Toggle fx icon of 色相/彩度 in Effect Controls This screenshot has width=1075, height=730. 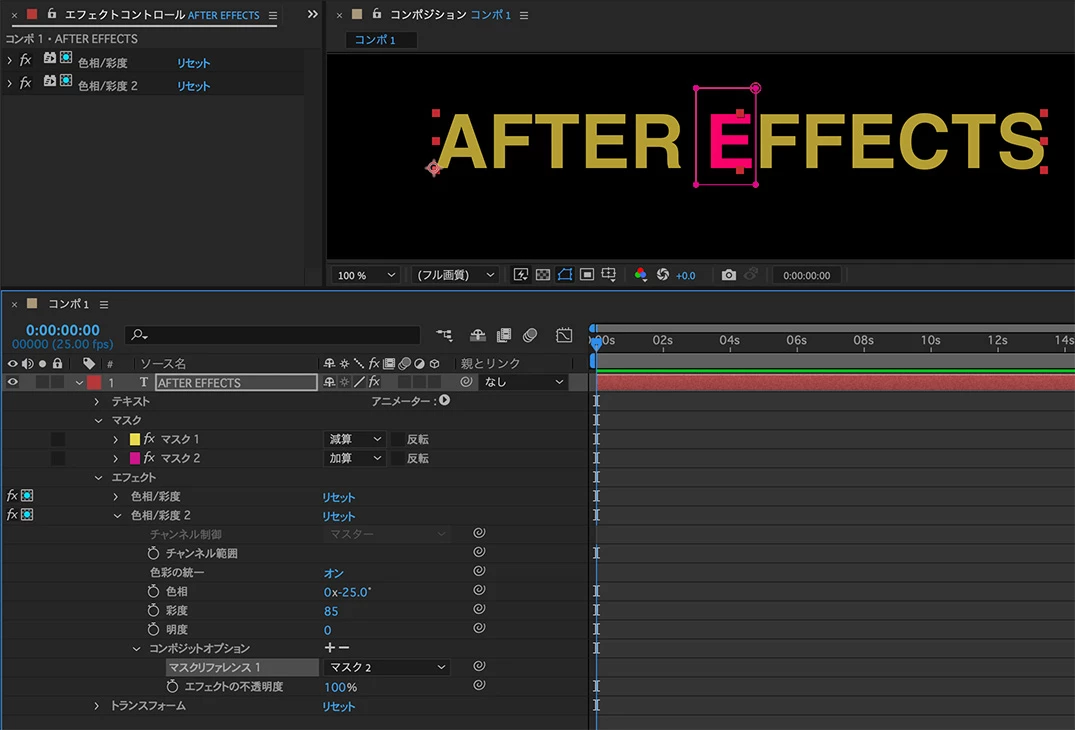pyautogui.click(x=25, y=60)
